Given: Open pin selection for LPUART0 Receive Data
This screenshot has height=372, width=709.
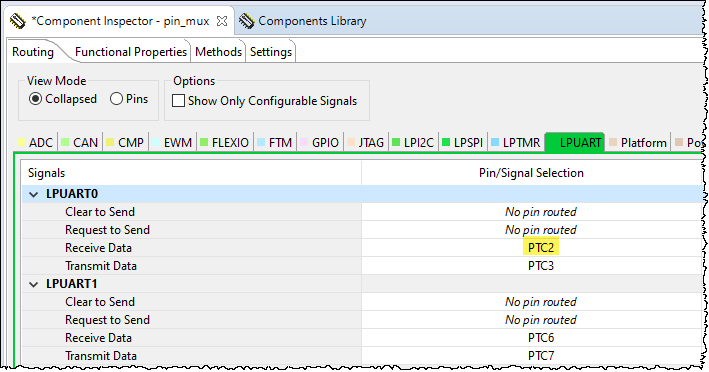Looking at the screenshot, I should tap(541, 248).
